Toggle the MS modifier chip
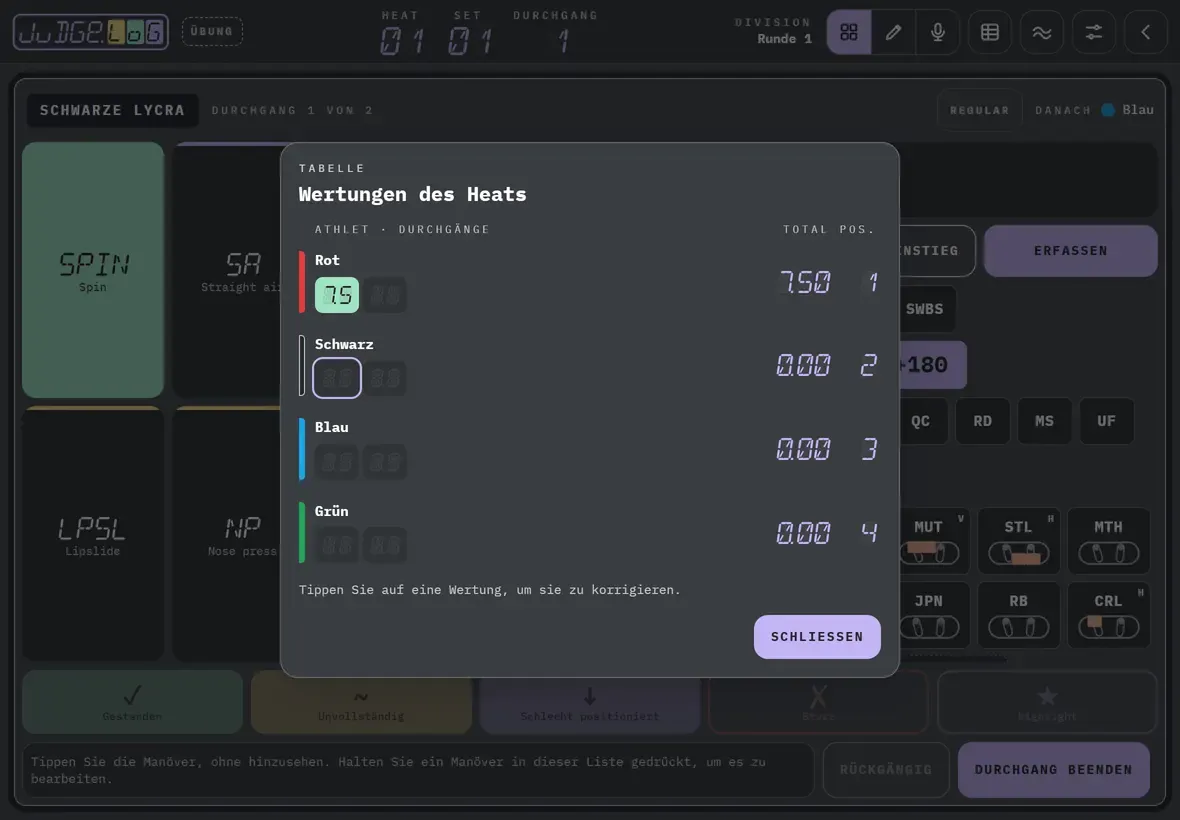 [1045, 421]
